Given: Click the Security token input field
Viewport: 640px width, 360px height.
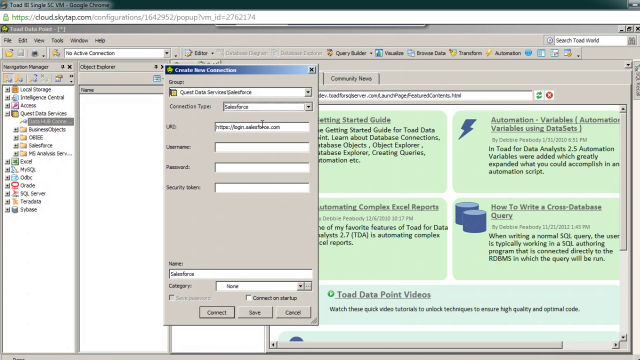Looking at the screenshot, I should click(262, 188).
